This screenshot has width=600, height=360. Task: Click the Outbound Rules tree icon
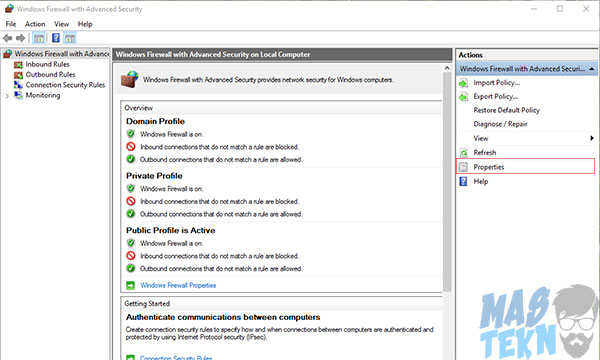tap(18, 75)
